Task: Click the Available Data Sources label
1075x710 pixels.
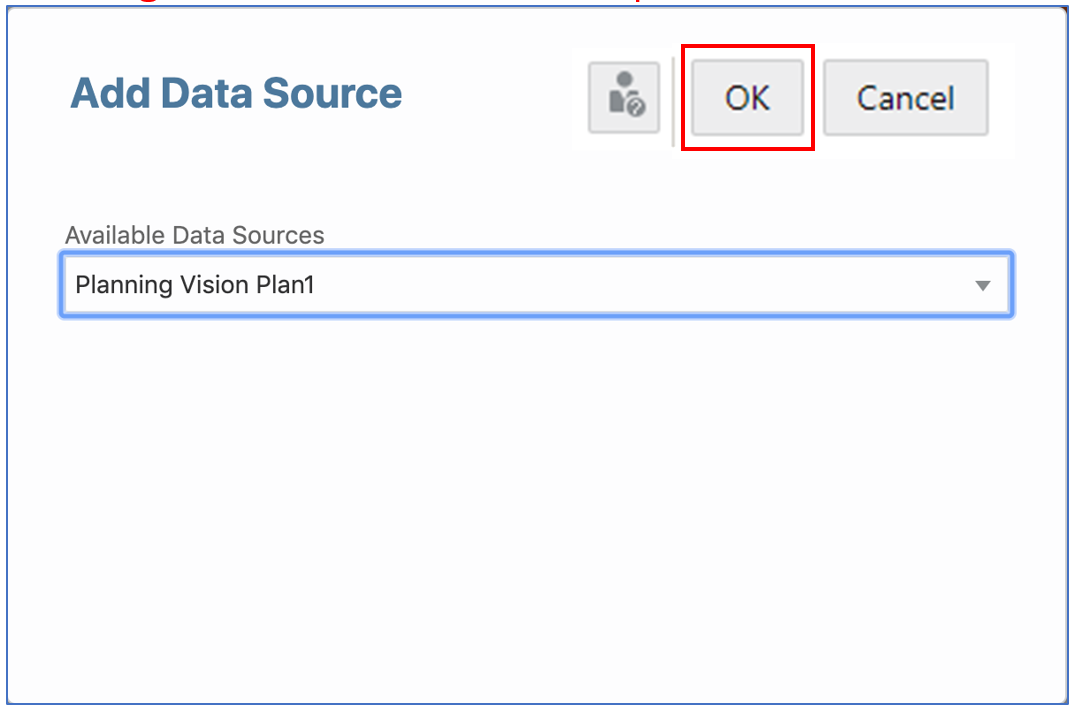Action: tap(195, 235)
